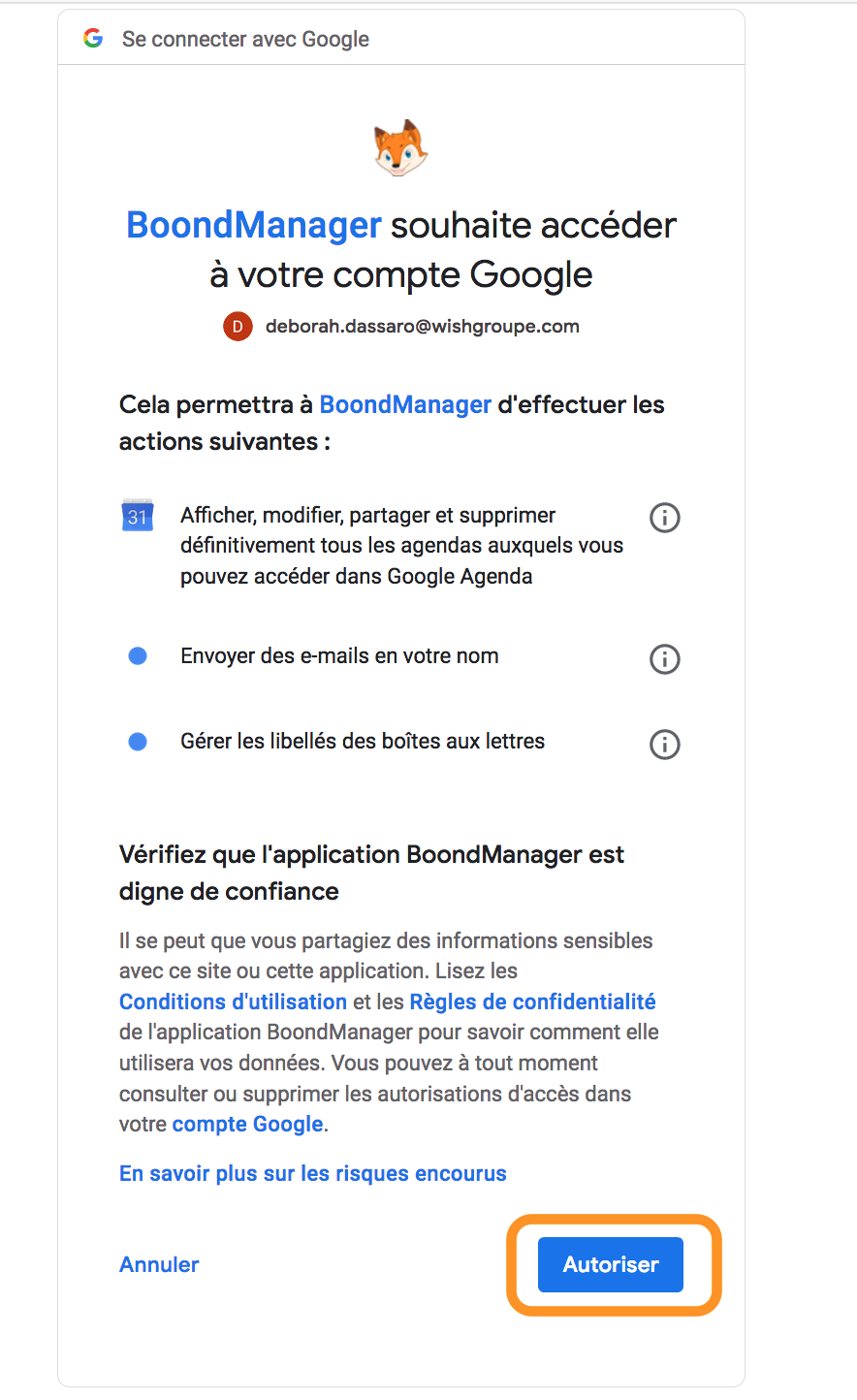
Task: Open the BoondManager link in the title
Action: point(254,225)
